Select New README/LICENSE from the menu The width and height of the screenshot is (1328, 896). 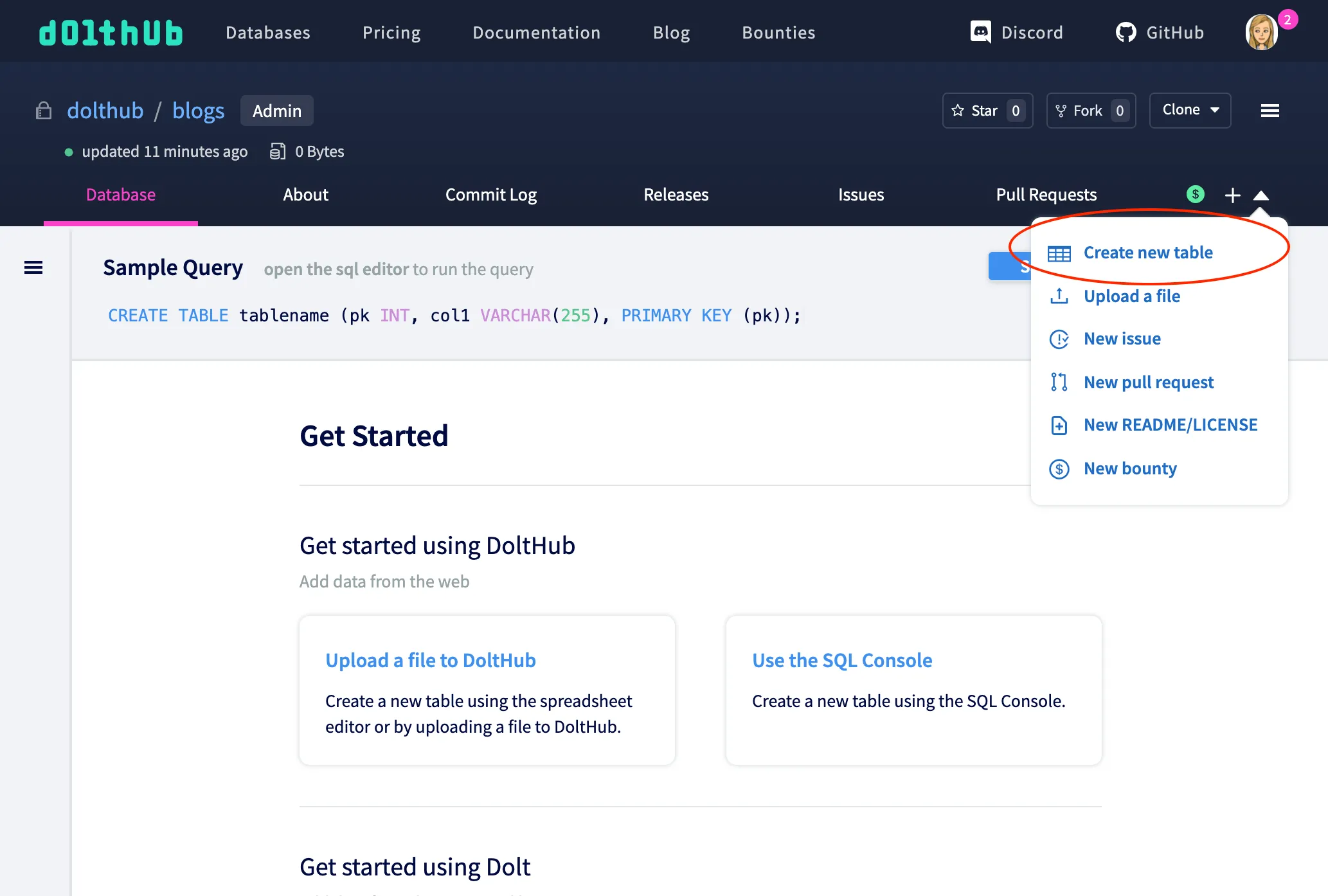1170,424
